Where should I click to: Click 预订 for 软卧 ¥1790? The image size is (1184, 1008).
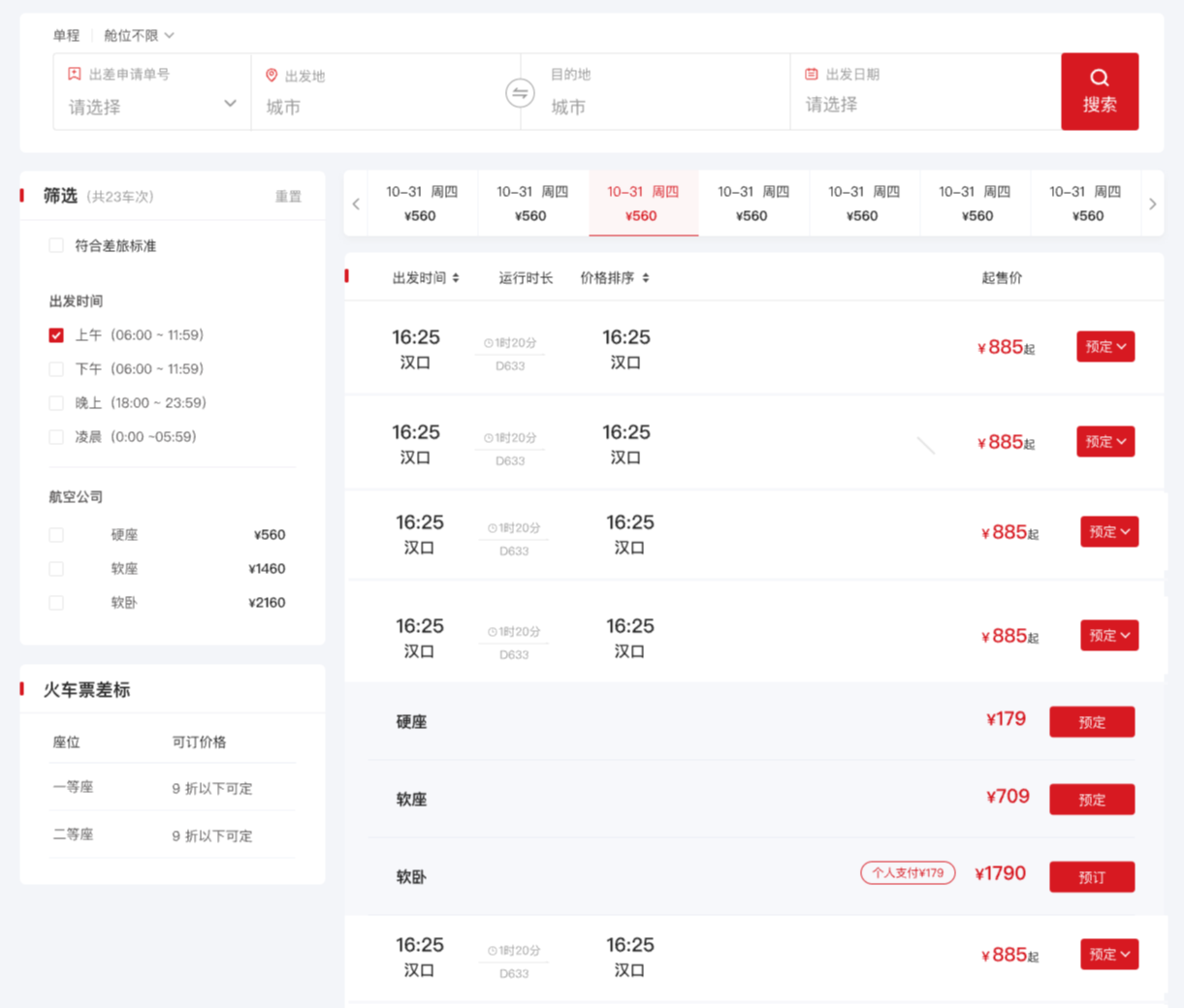click(1092, 877)
